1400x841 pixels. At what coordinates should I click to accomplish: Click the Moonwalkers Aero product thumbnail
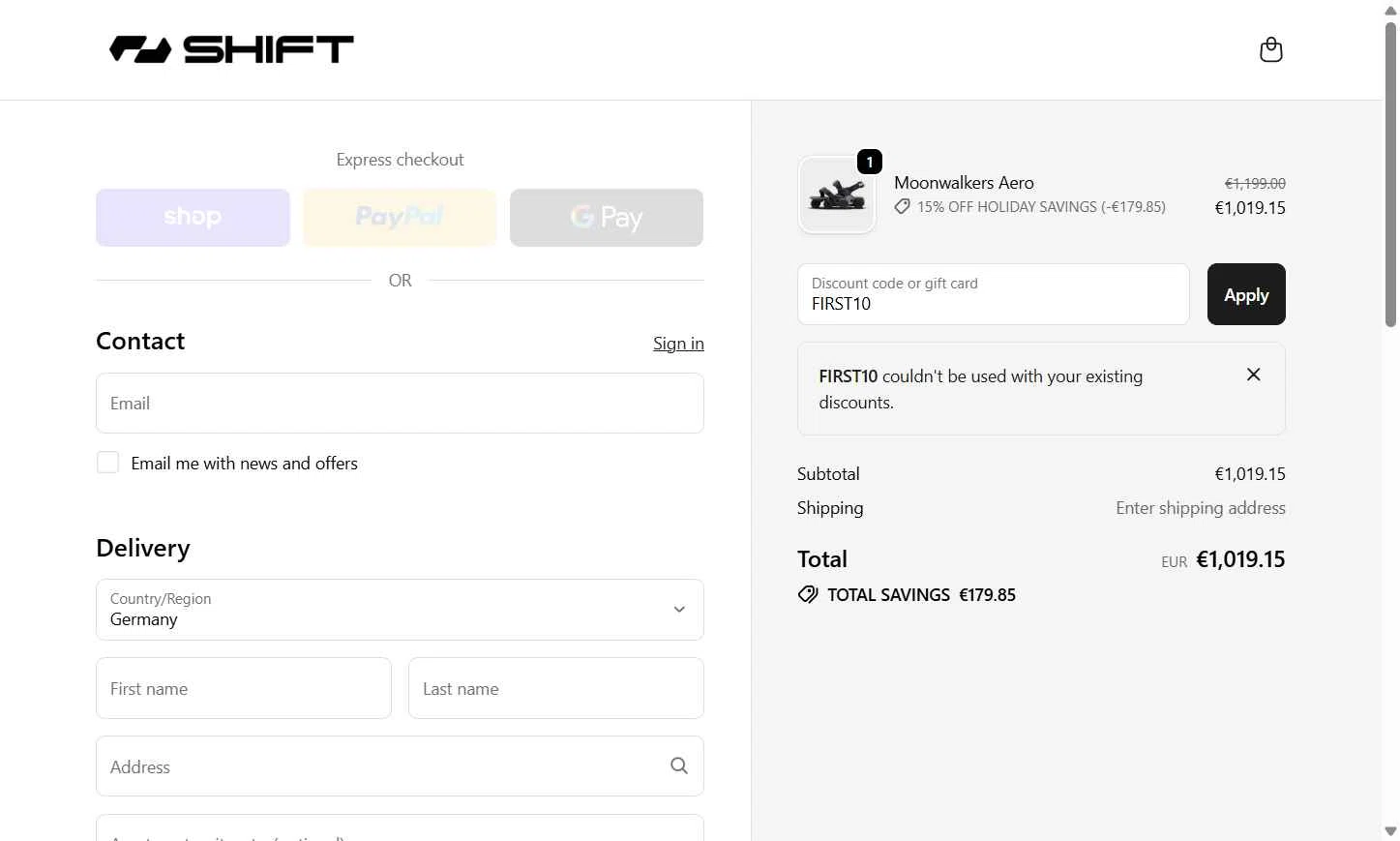(x=837, y=195)
